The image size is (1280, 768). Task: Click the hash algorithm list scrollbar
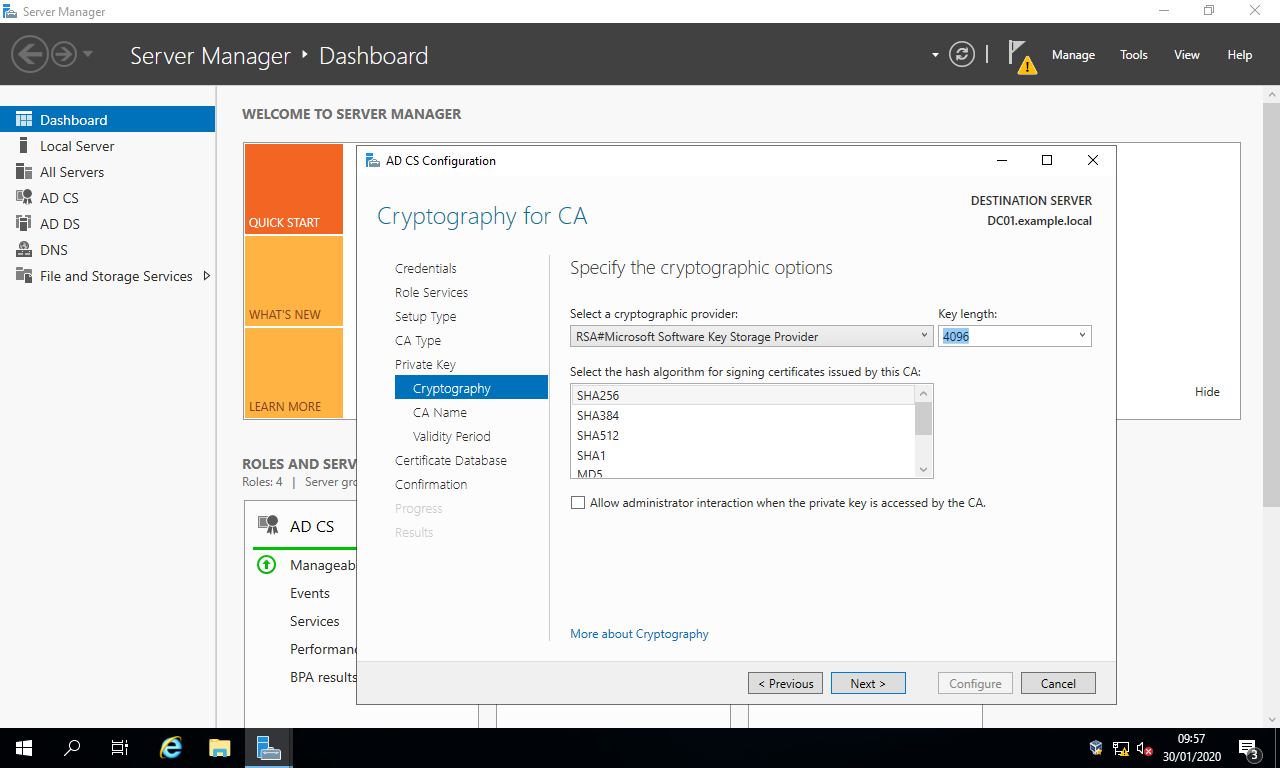[924, 430]
